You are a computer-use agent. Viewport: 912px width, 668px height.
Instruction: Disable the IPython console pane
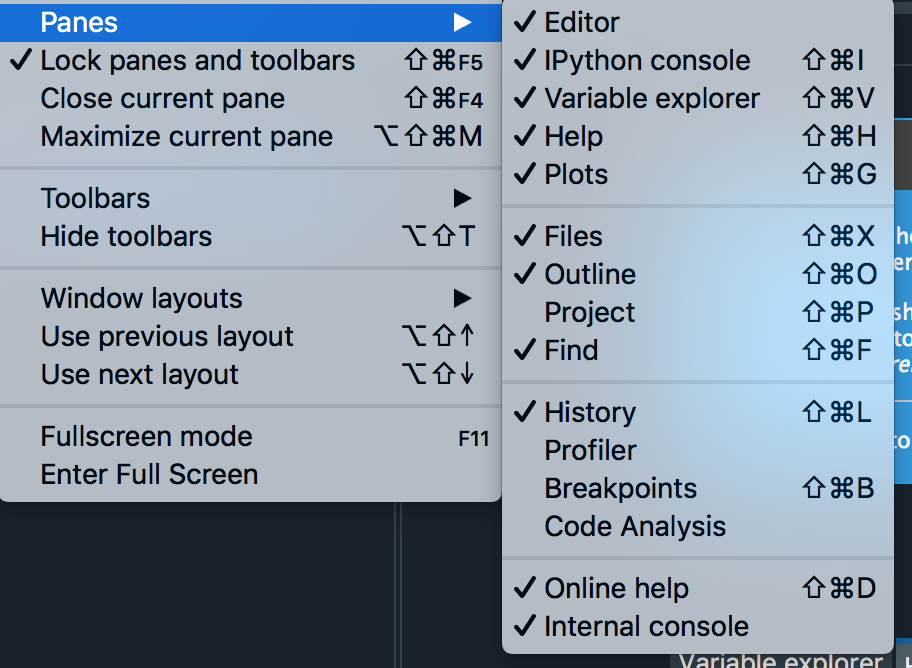tap(647, 60)
